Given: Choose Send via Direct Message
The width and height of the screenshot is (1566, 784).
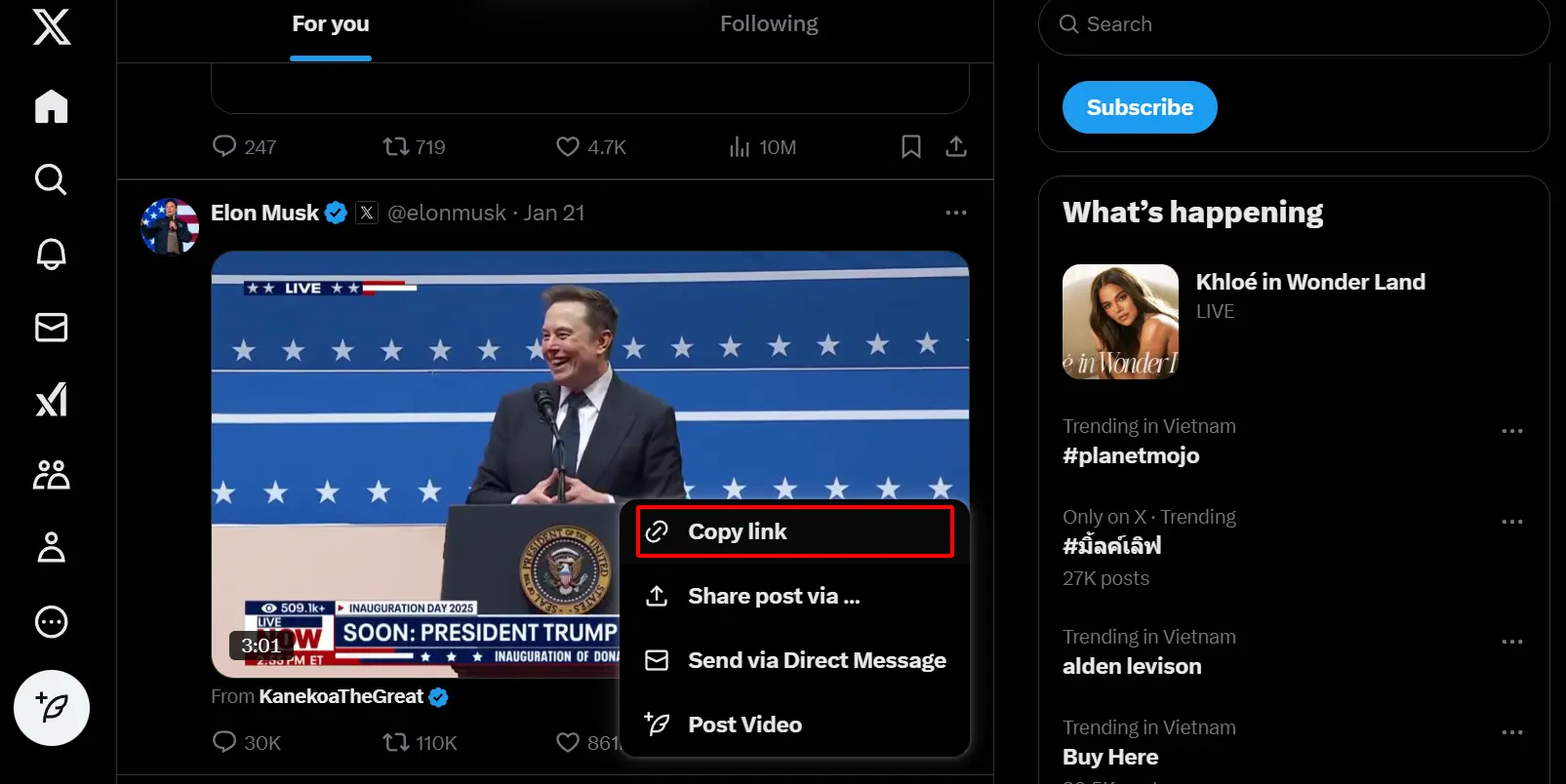Looking at the screenshot, I should tap(794, 660).
